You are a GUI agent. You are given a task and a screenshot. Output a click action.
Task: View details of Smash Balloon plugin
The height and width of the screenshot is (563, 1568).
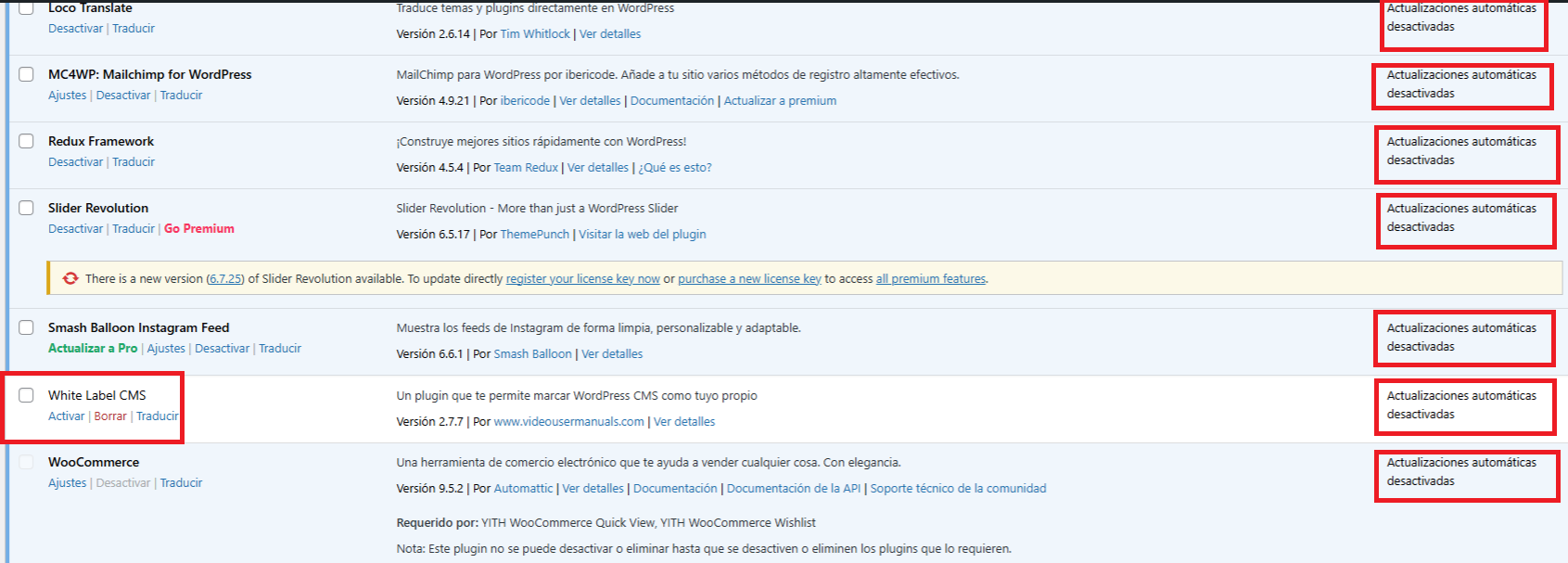(x=612, y=354)
